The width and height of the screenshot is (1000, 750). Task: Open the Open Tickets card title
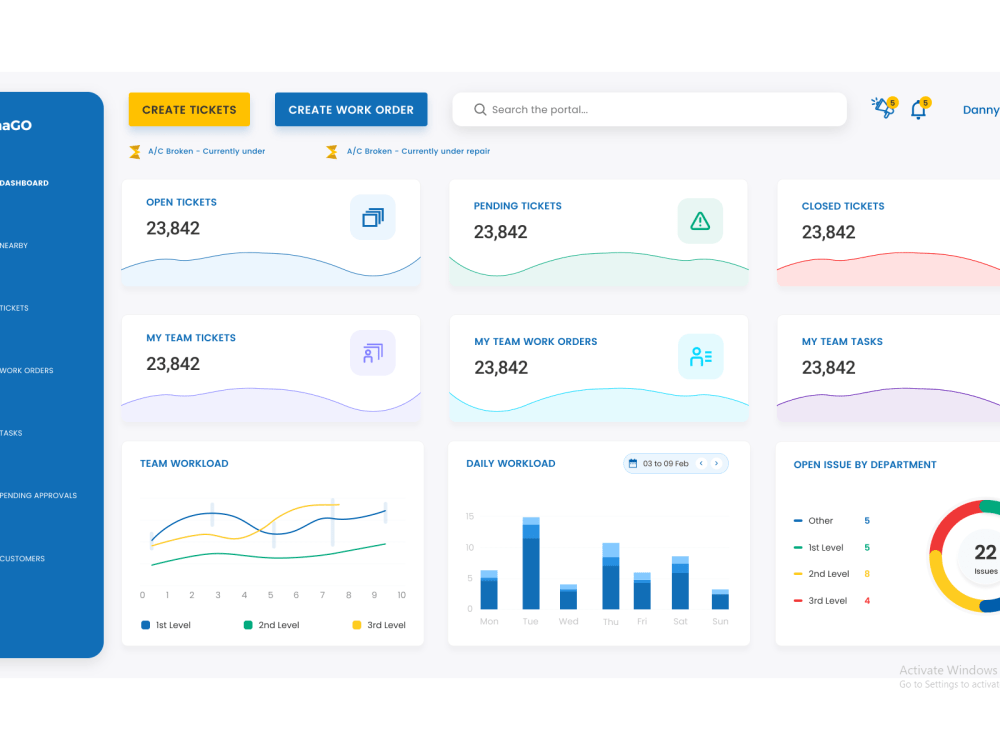pos(182,202)
